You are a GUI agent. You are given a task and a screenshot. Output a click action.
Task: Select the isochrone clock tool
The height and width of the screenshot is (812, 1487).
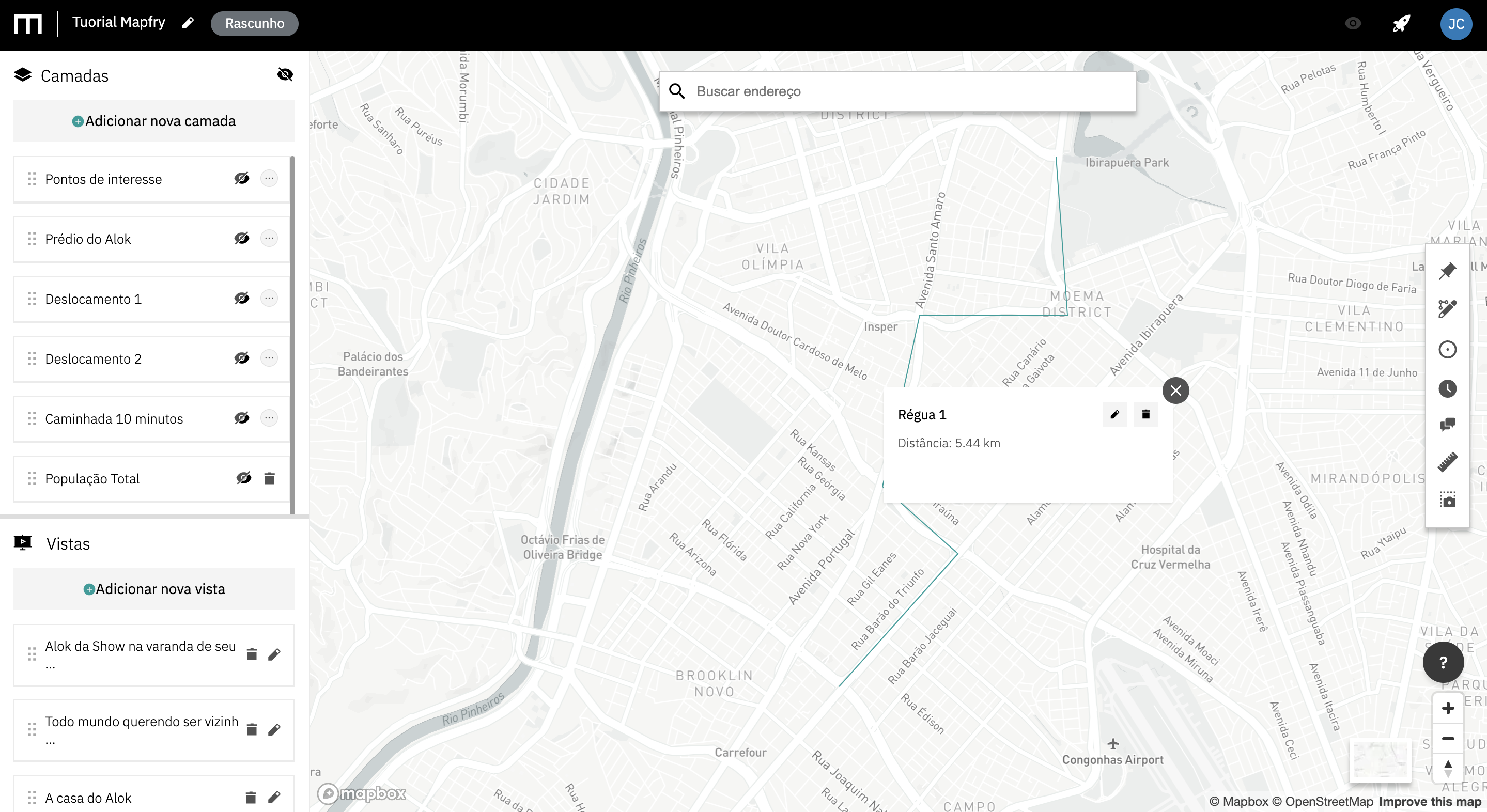coord(1447,388)
